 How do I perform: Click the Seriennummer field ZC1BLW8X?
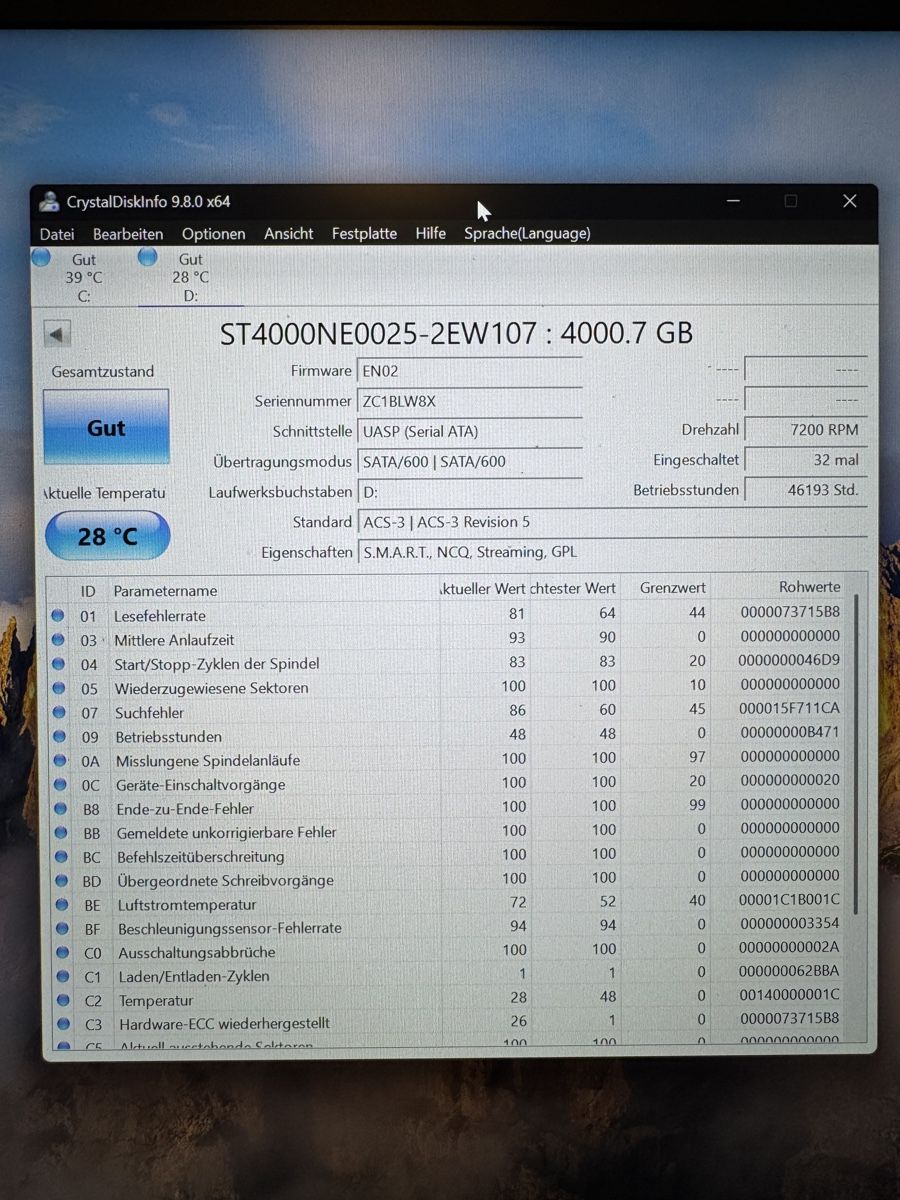click(x=469, y=401)
